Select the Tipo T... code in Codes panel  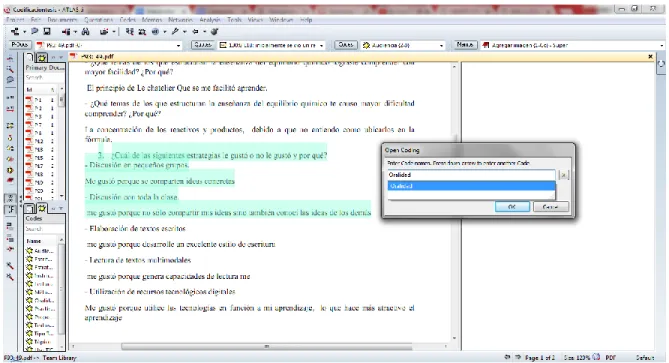point(41,334)
